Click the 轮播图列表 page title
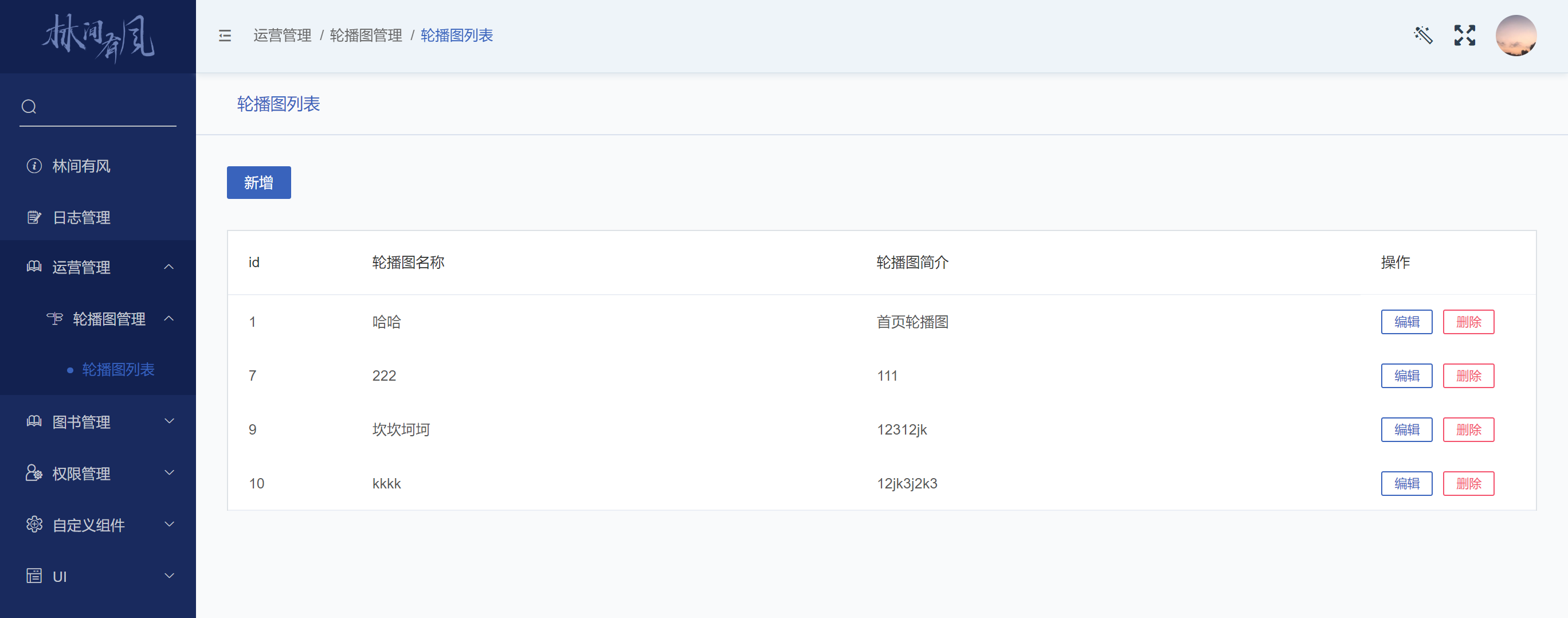Viewport: 1568px width, 618px height. [x=278, y=104]
